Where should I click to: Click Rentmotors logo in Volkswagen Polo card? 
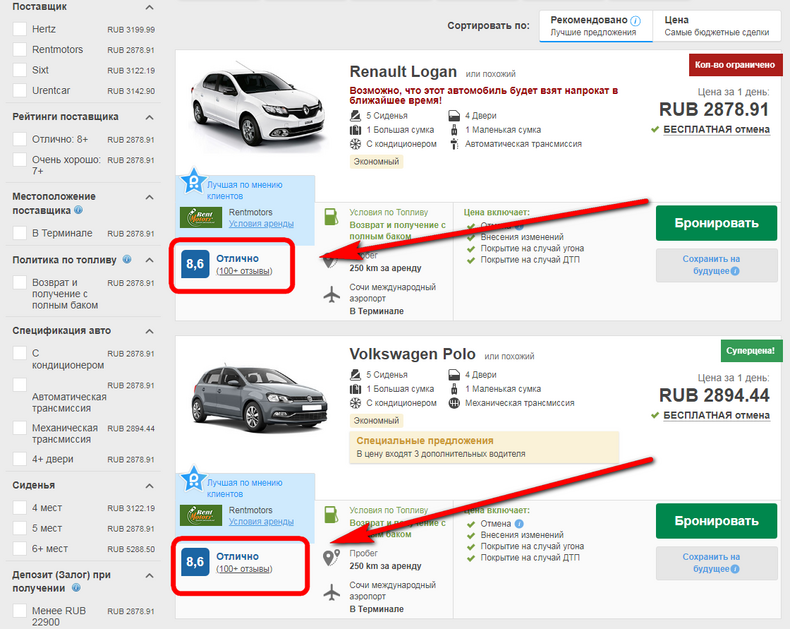click(x=201, y=515)
